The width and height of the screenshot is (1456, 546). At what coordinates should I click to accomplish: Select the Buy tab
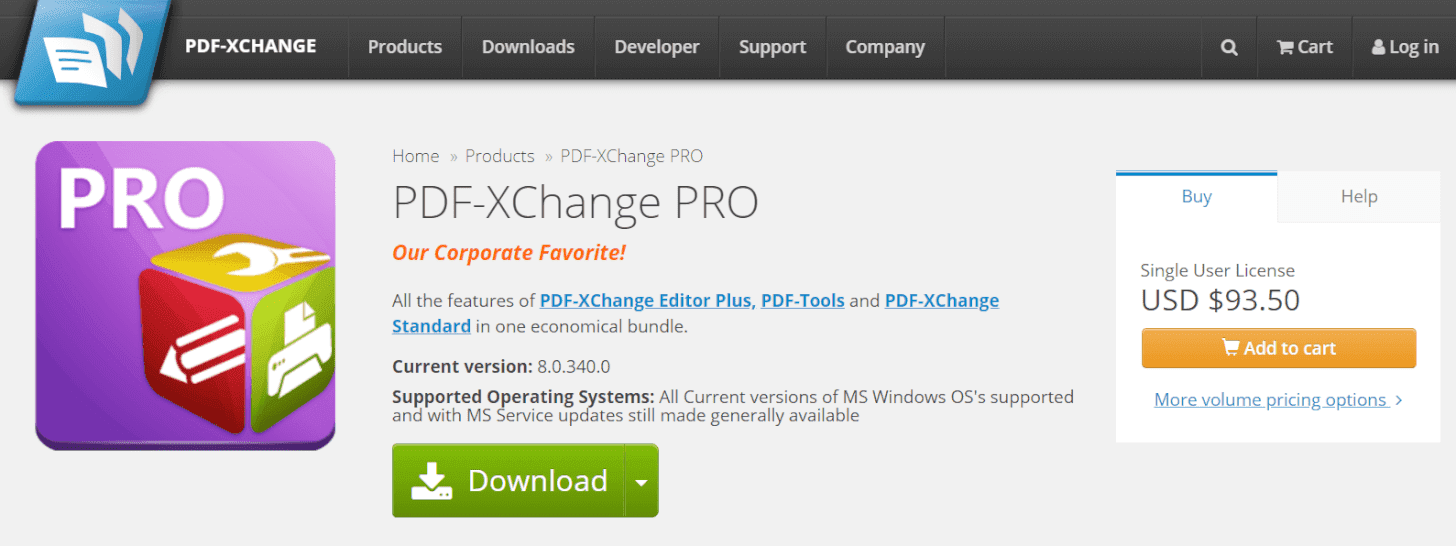tap(1197, 196)
